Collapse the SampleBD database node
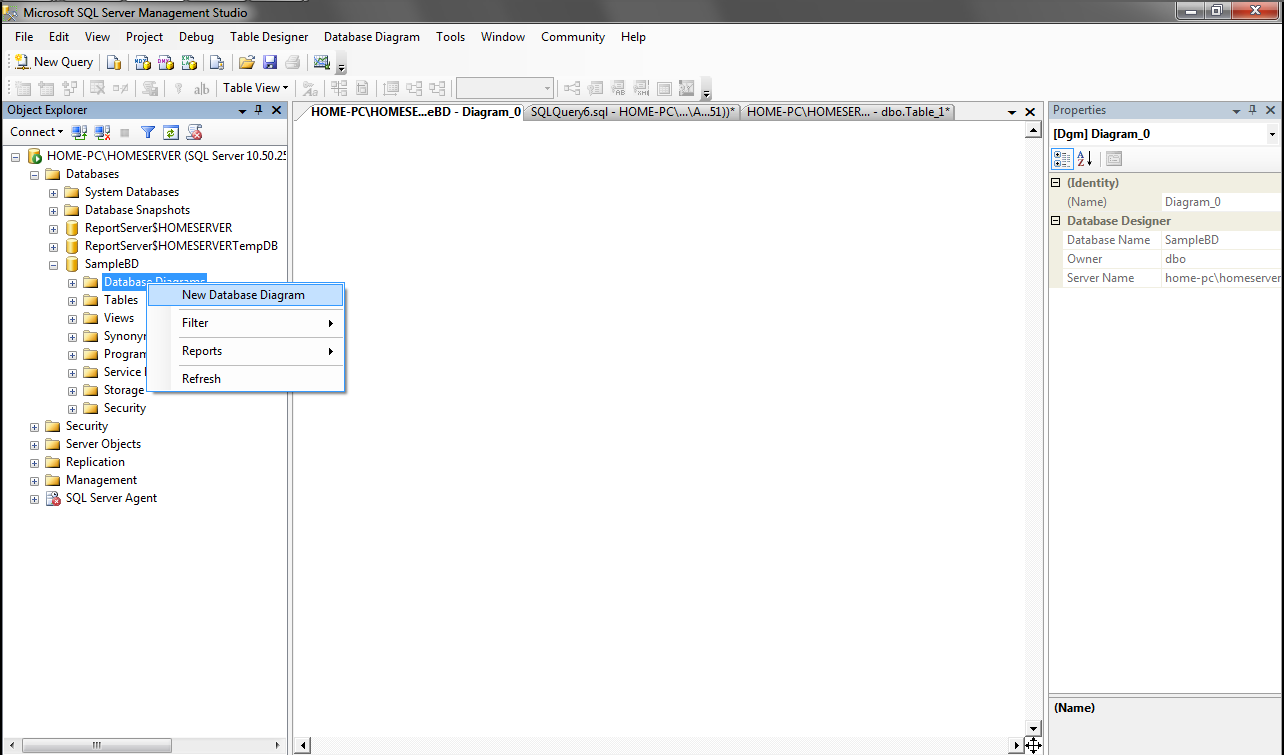 click(x=54, y=264)
